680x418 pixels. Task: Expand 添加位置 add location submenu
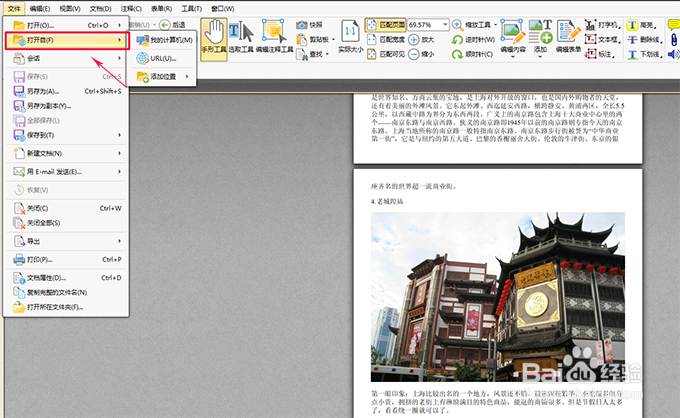point(163,76)
